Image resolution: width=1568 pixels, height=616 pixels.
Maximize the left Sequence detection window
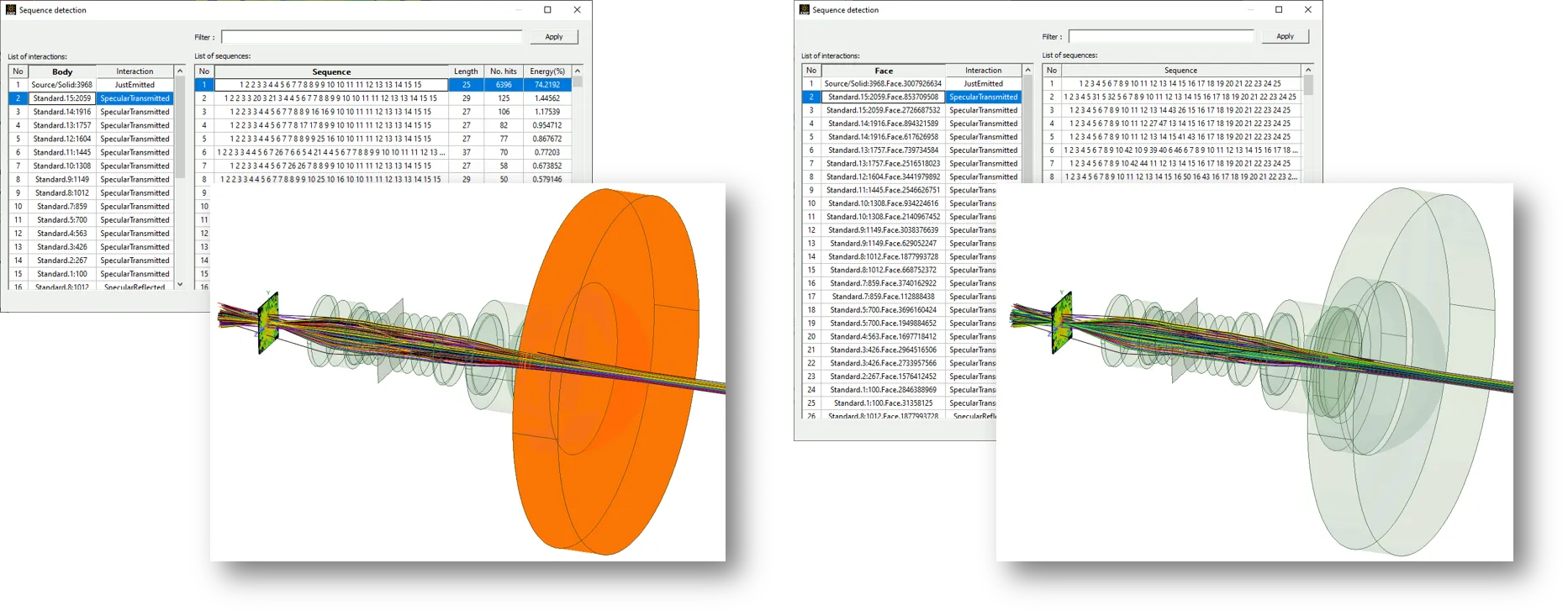tap(547, 10)
